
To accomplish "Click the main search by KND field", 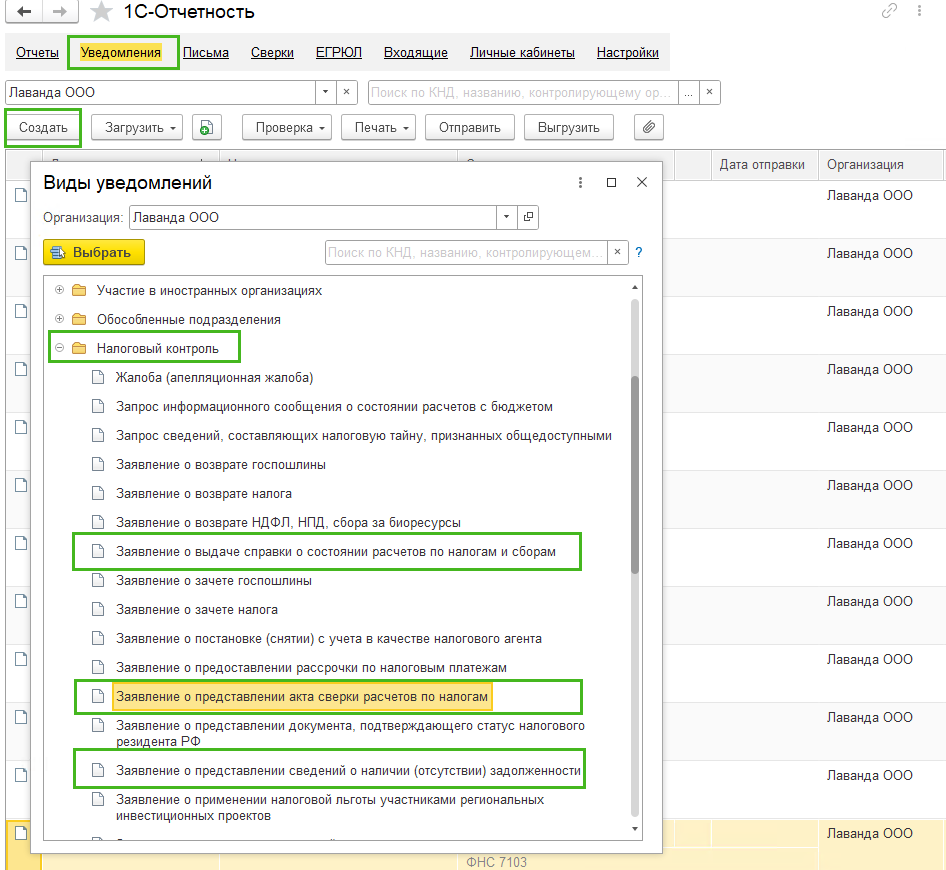I will pos(522,92).
